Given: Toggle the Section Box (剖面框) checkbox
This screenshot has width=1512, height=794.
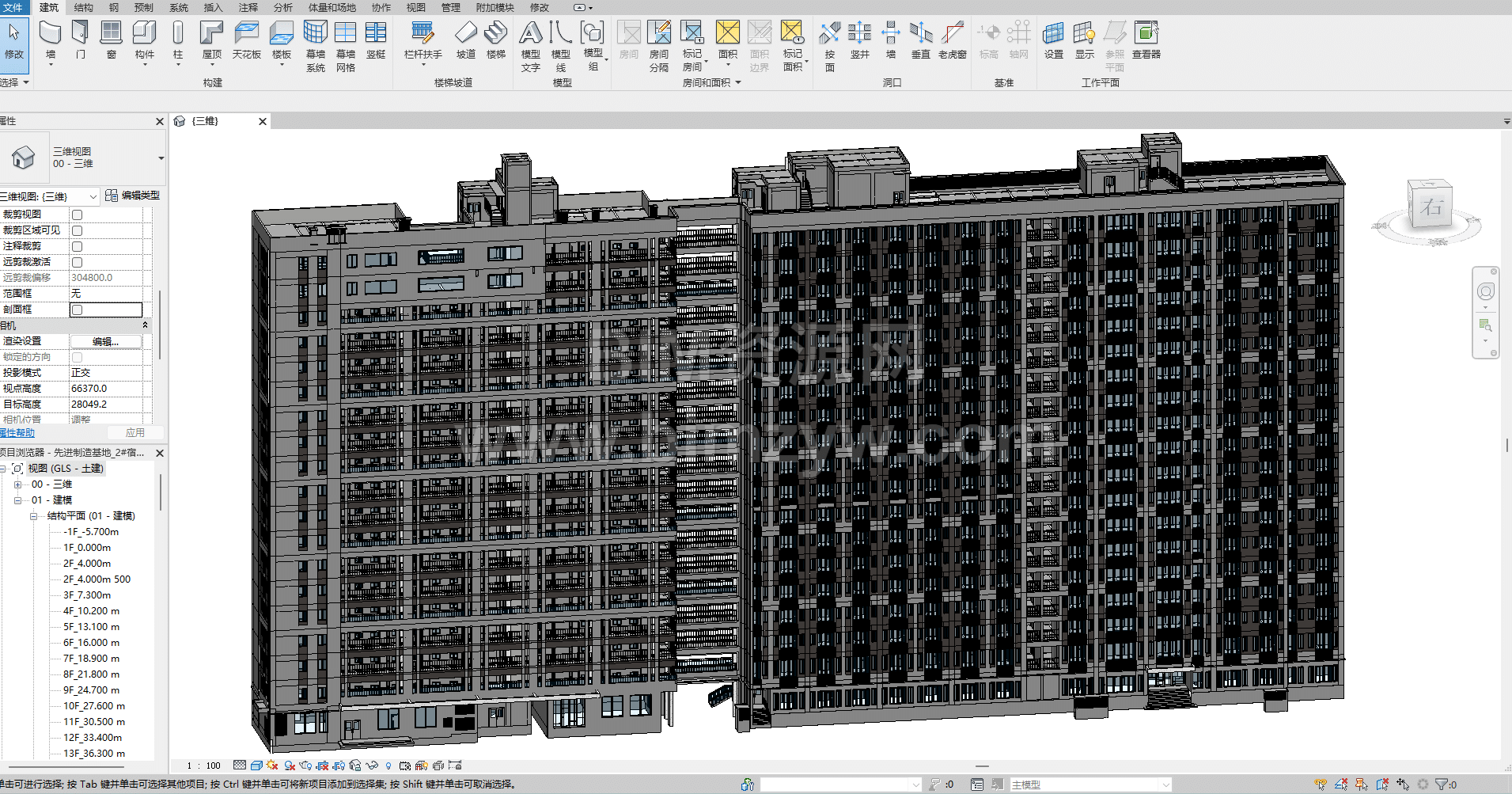Looking at the screenshot, I should pyautogui.click(x=77, y=310).
